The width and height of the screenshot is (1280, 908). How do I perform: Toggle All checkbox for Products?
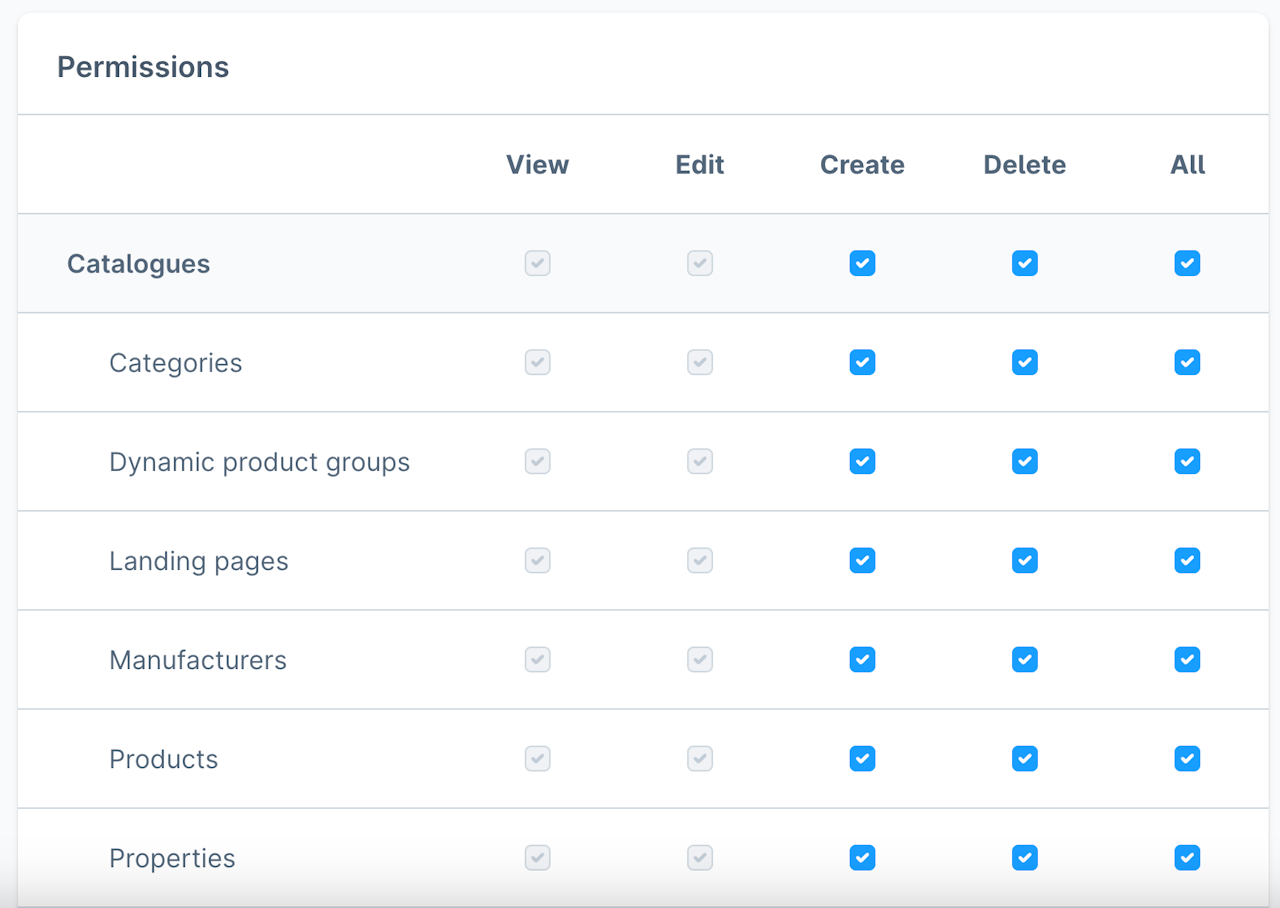click(x=1187, y=758)
